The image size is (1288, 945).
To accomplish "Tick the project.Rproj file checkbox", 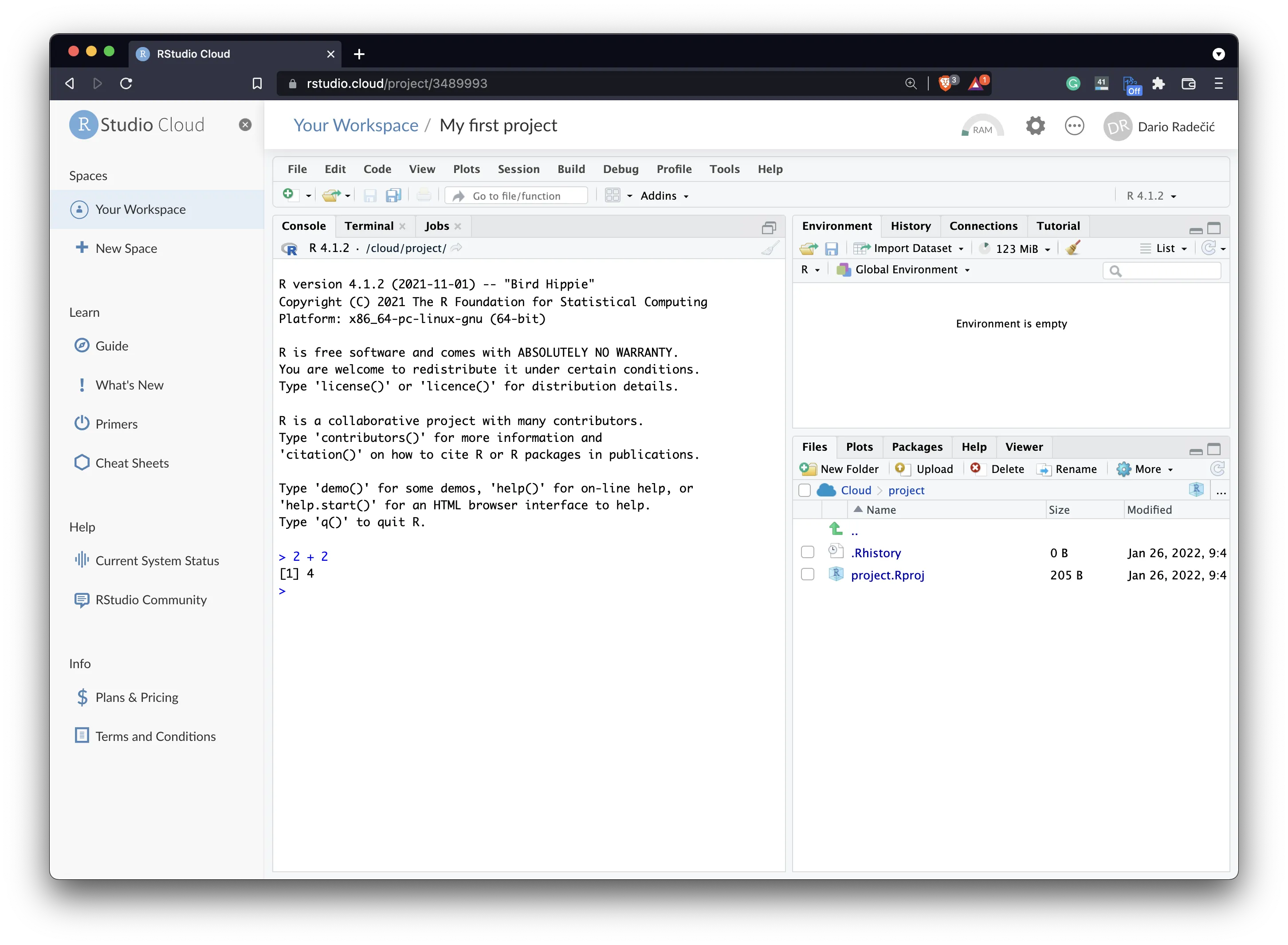I will point(807,574).
